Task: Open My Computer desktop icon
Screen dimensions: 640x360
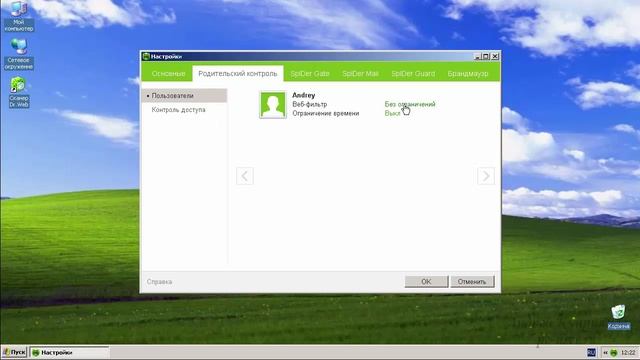Action: pos(19,16)
